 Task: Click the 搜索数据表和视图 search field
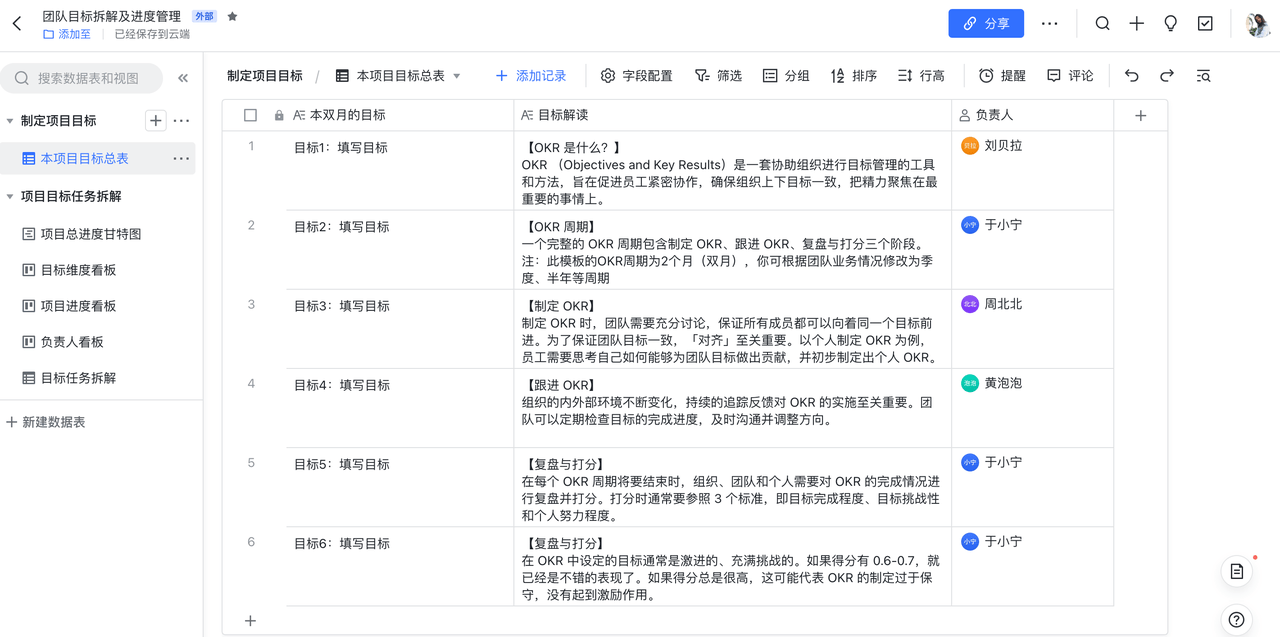point(90,78)
